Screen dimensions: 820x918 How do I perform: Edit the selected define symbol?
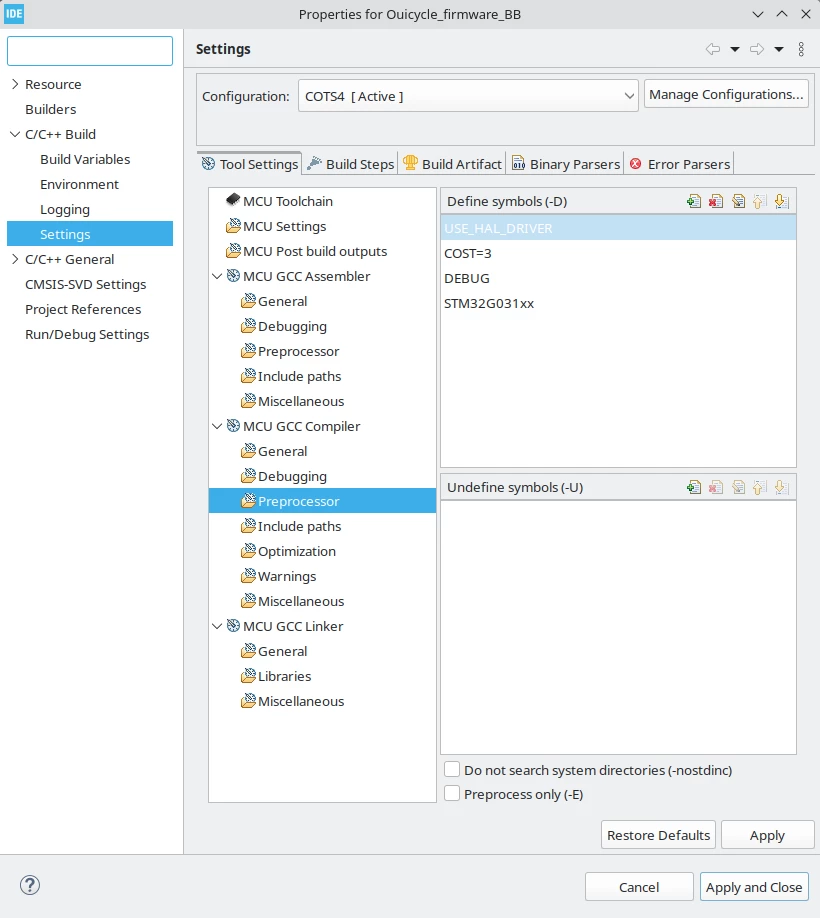(x=738, y=201)
